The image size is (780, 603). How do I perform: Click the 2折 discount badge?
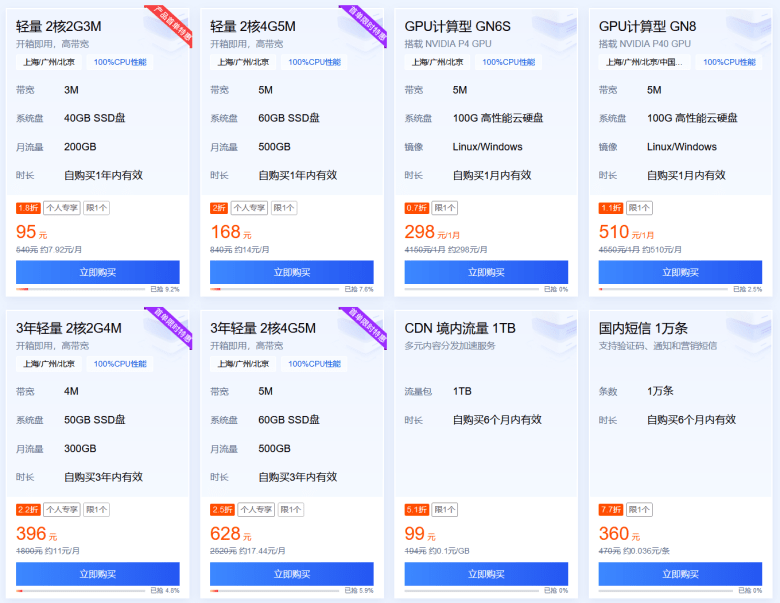(x=219, y=208)
